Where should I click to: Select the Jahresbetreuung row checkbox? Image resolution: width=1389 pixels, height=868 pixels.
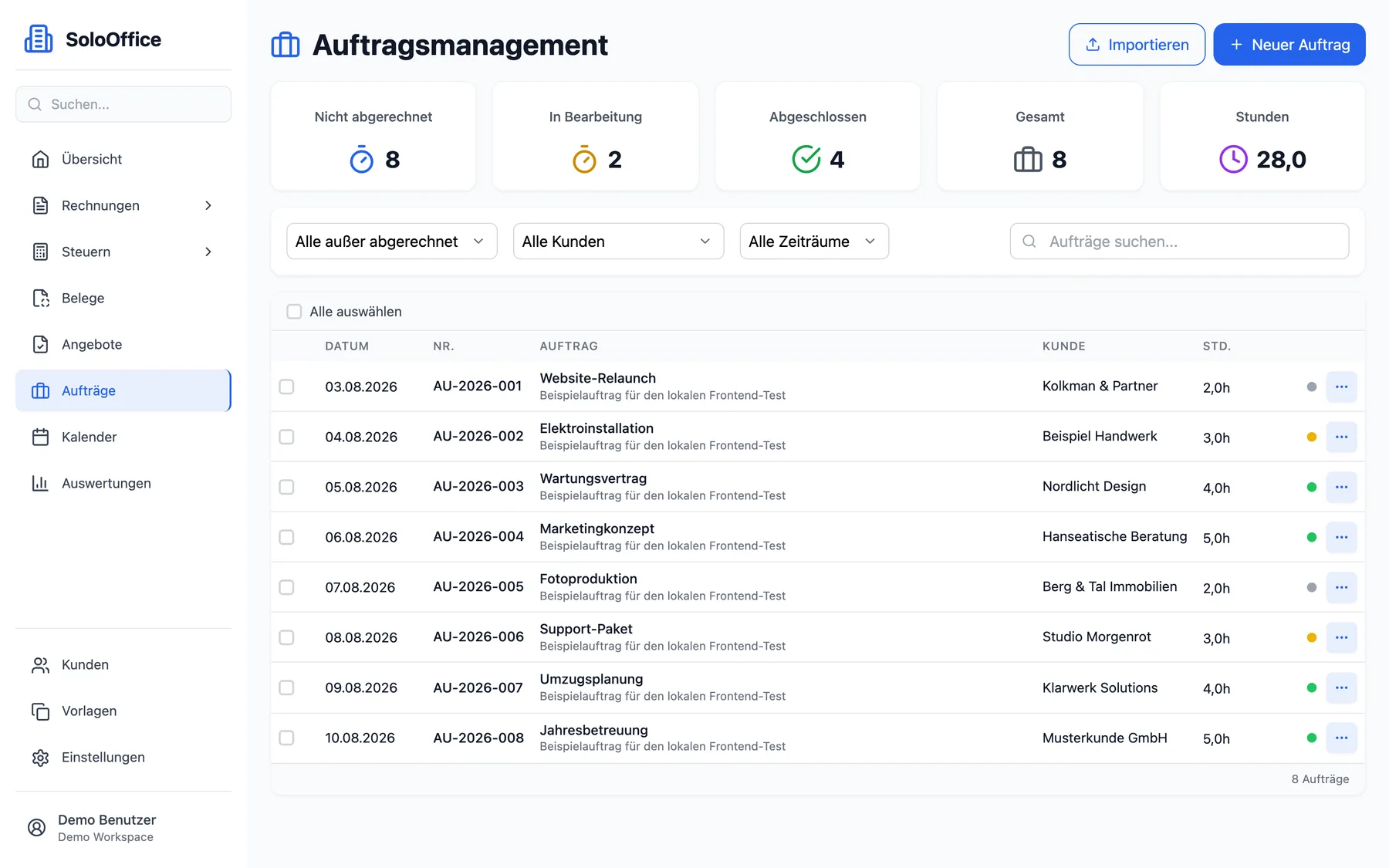click(286, 738)
